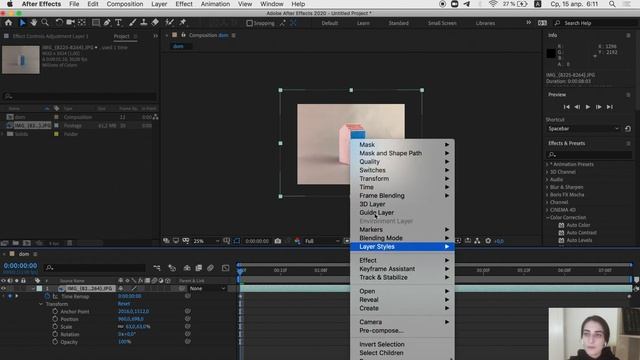The height and width of the screenshot is (360, 640).
Task: Expand the Animation Presets category
Action: (x=547, y=164)
